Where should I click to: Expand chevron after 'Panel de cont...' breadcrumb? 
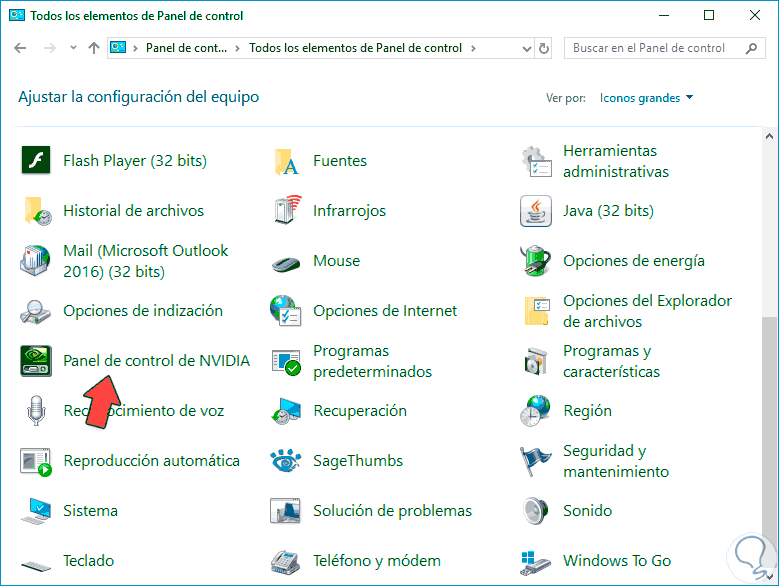[237, 48]
